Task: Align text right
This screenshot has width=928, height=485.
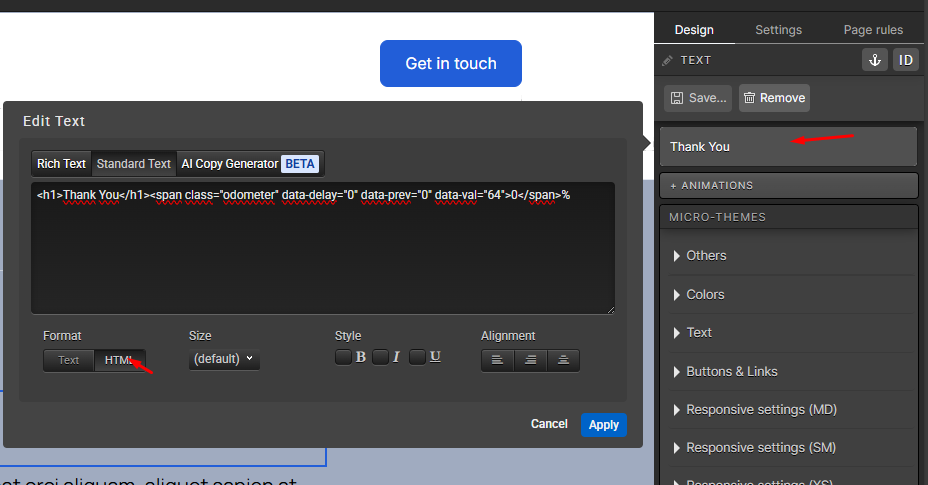Action: [563, 360]
